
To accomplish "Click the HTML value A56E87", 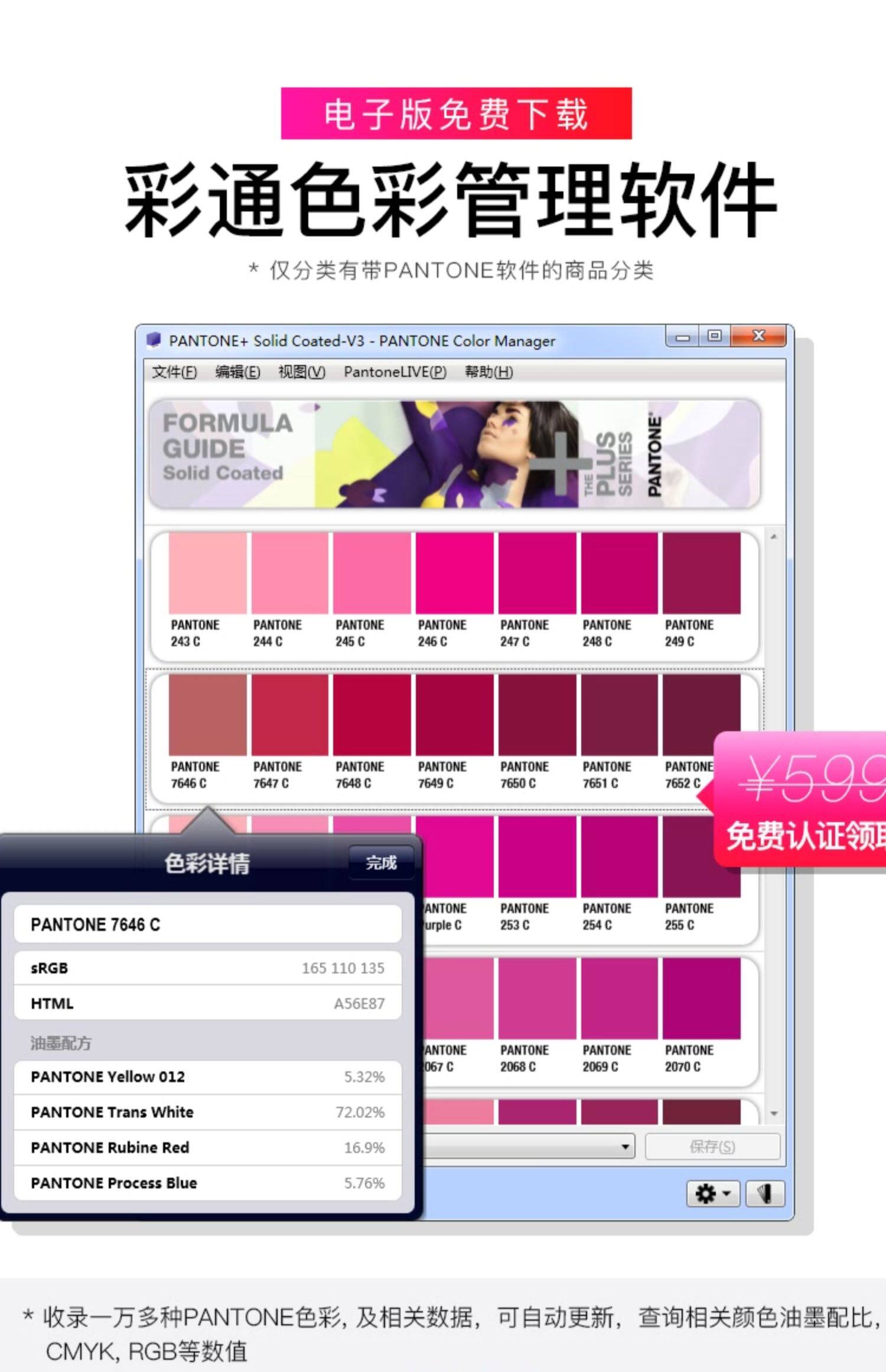I will (x=359, y=1003).
